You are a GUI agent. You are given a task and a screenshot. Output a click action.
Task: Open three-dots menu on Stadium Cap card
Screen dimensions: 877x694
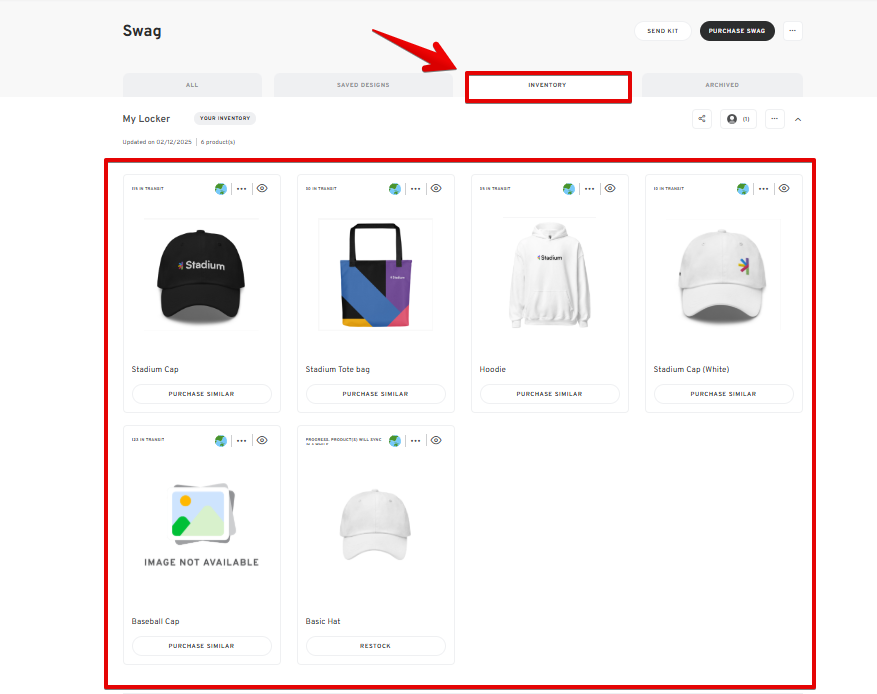pyautogui.click(x=241, y=189)
